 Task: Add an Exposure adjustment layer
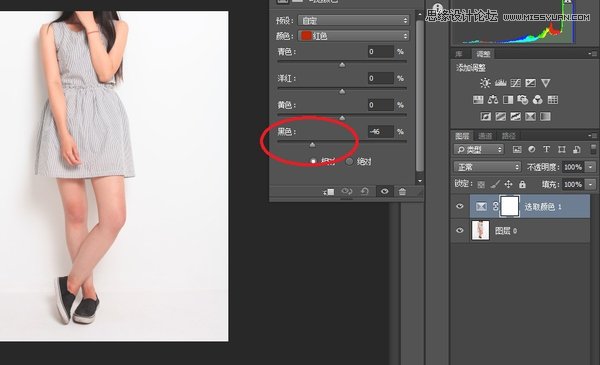tap(530, 83)
